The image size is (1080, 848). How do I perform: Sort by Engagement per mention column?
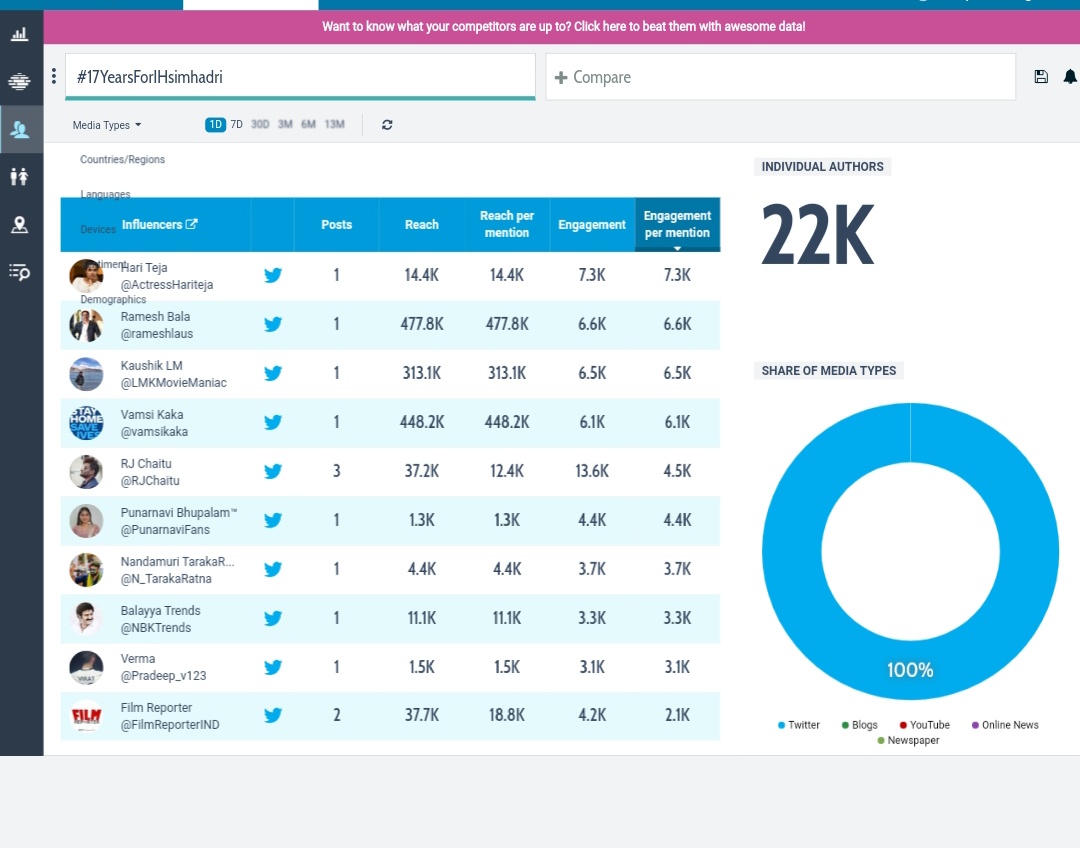tap(677, 225)
